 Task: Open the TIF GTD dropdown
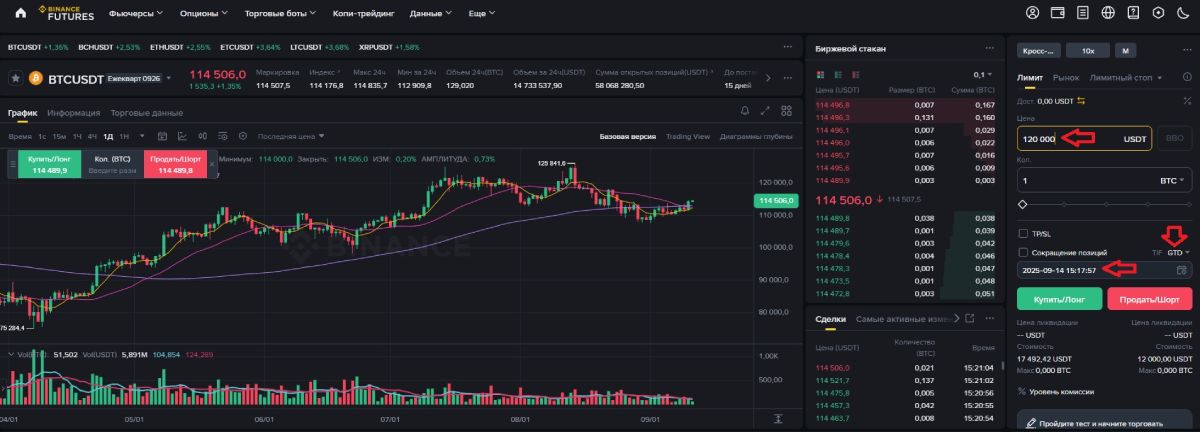point(1178,253)
